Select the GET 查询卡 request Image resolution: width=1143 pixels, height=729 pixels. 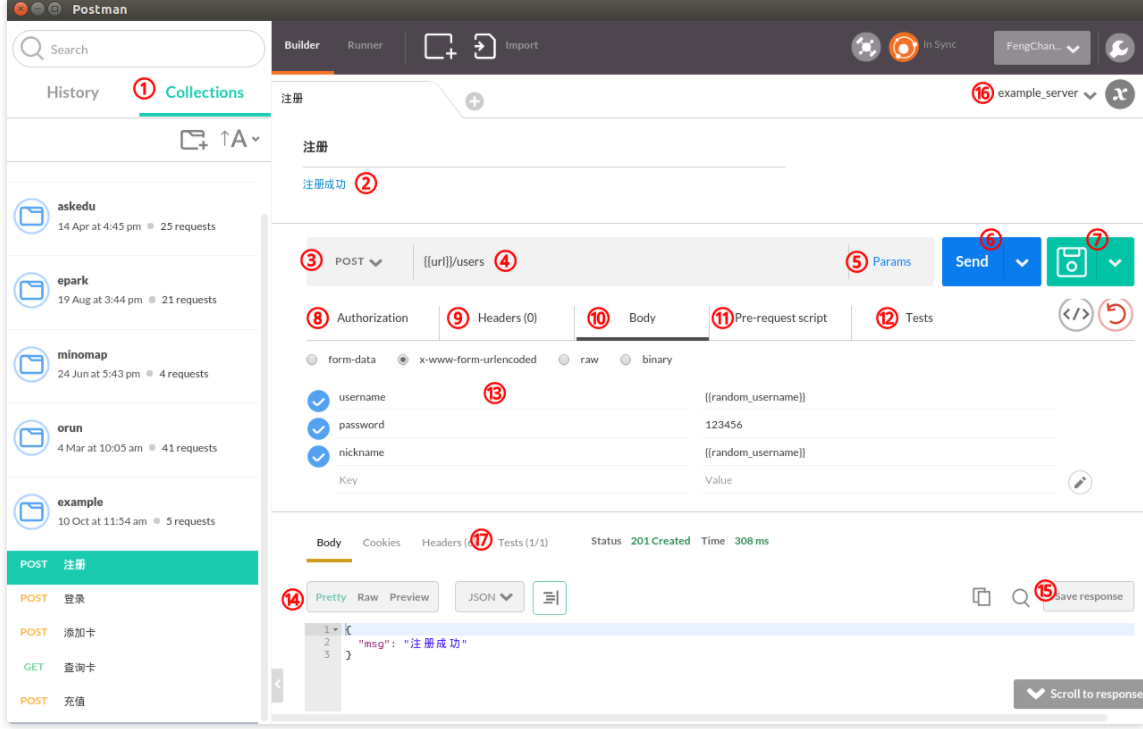pos(133,667)
